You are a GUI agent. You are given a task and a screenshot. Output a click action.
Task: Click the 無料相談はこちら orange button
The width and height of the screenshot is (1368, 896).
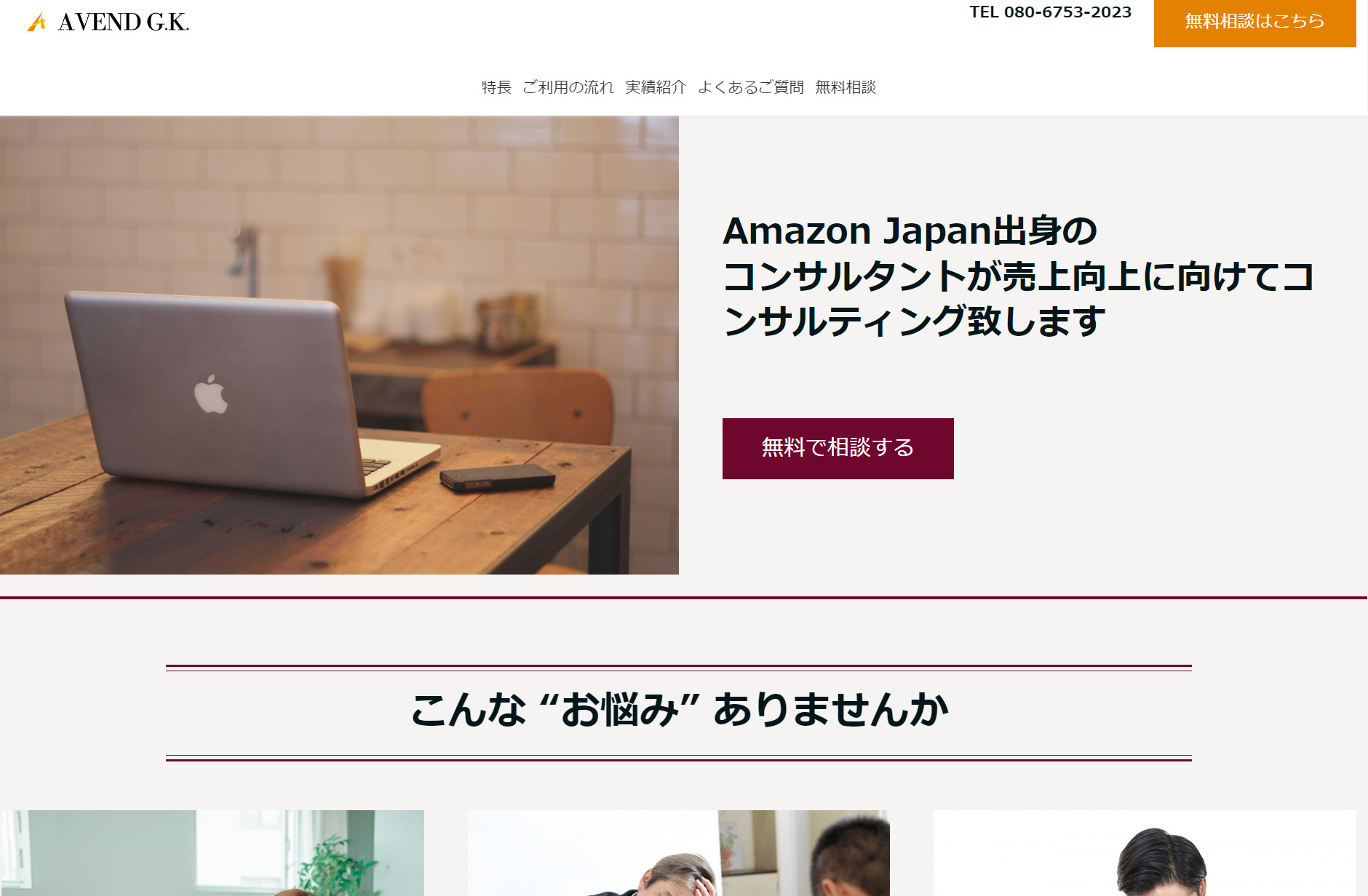pyautogui.click(x=1254, y=22)
